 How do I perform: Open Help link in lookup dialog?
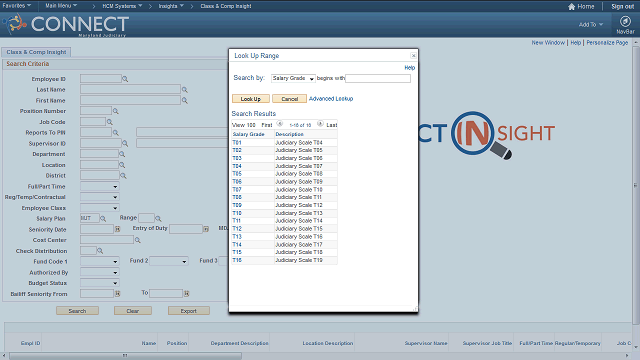(x=409, y=68)
